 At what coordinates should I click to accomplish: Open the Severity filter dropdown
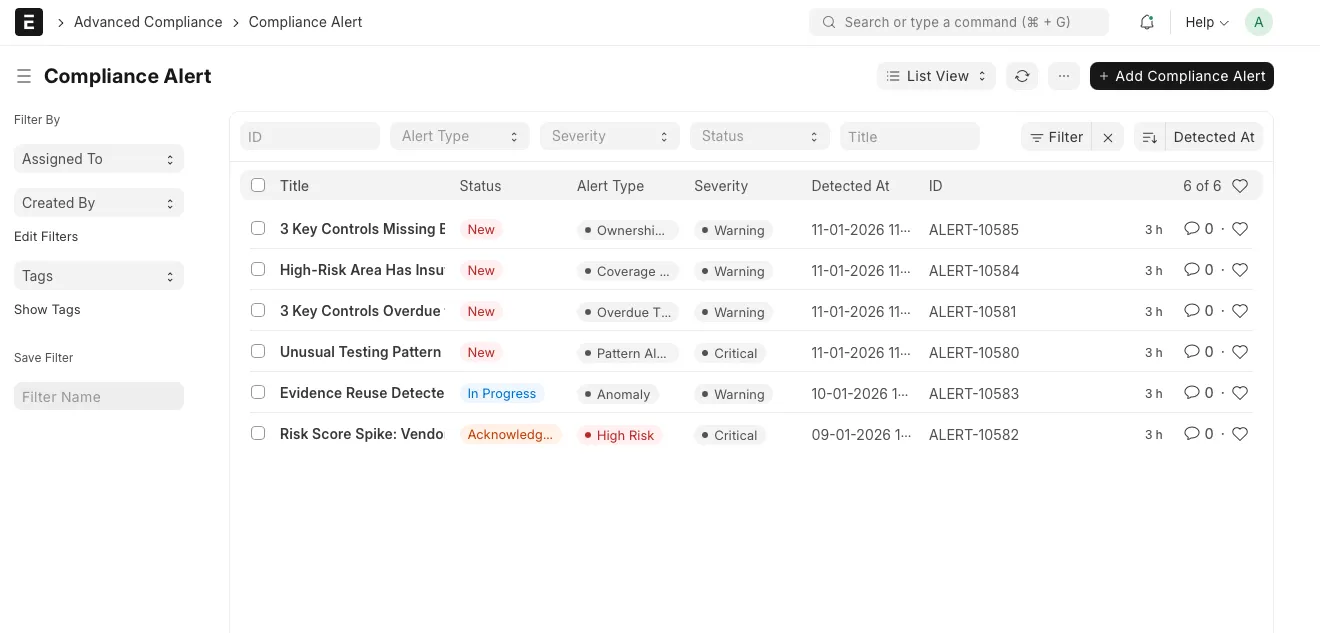tap(609, 136)
